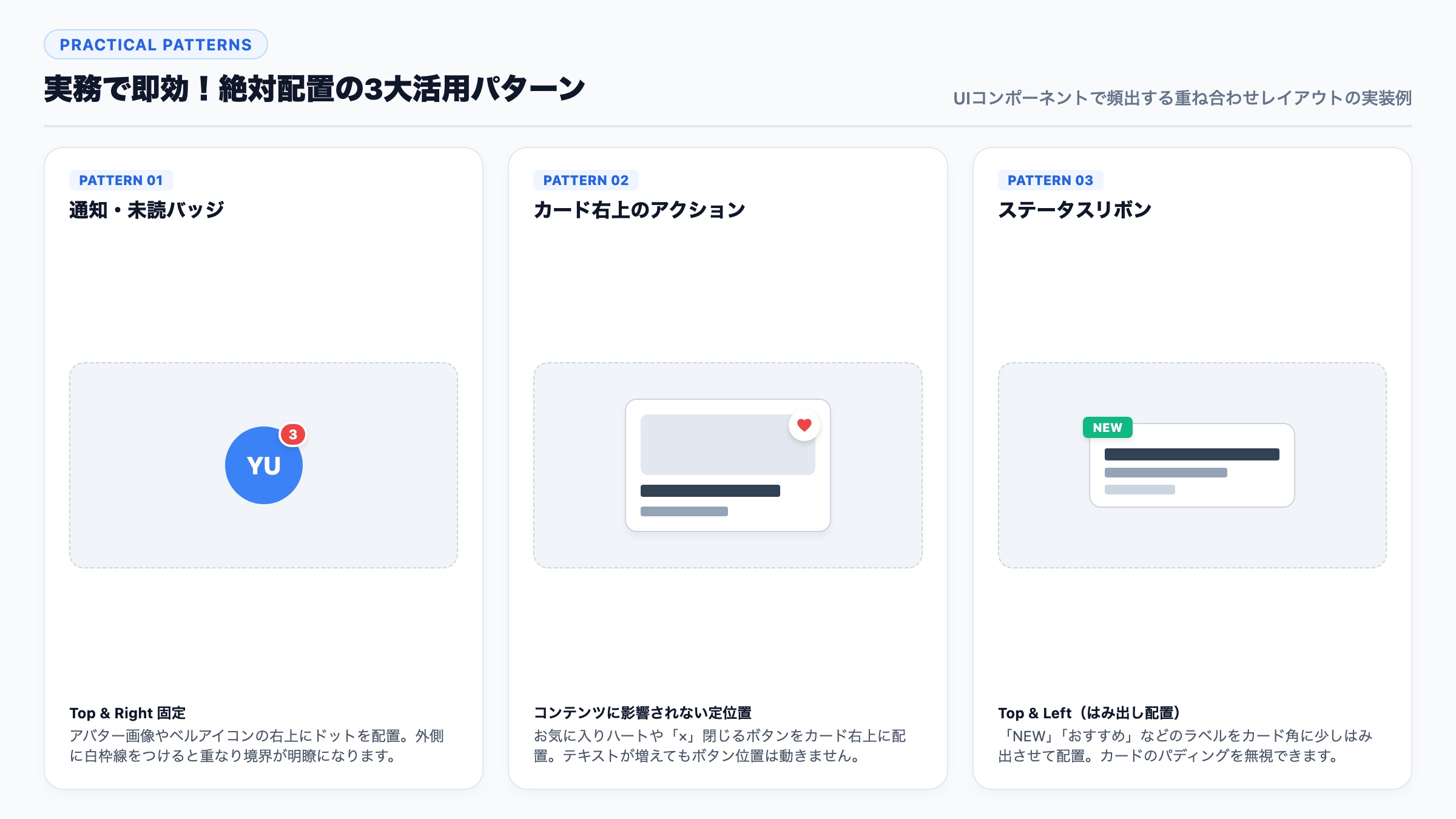Image resolution: width=1456 pixels, height=819 pixels.
Task: Click the PATTERN 03 tag
Action: [x=1050, y=180]
